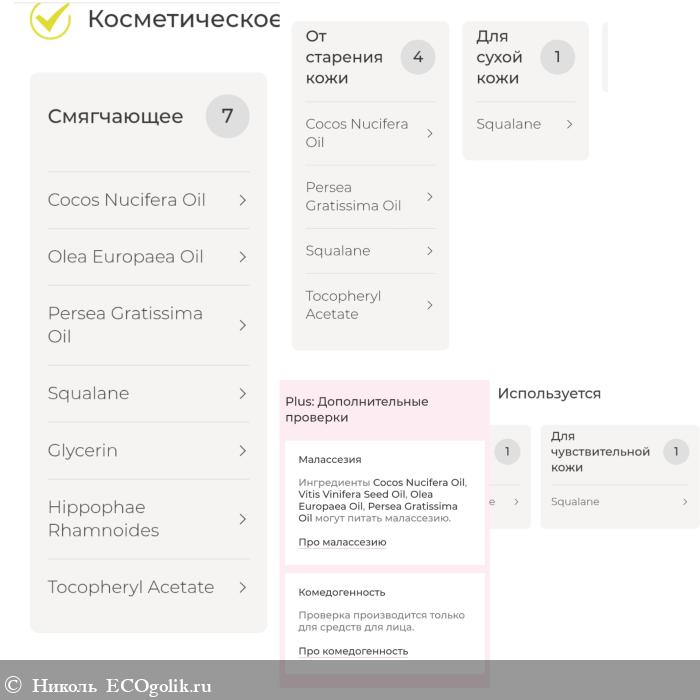
Task: Click the count badge 7 beside Смягчающее
Action: click(x=227, y=116)
